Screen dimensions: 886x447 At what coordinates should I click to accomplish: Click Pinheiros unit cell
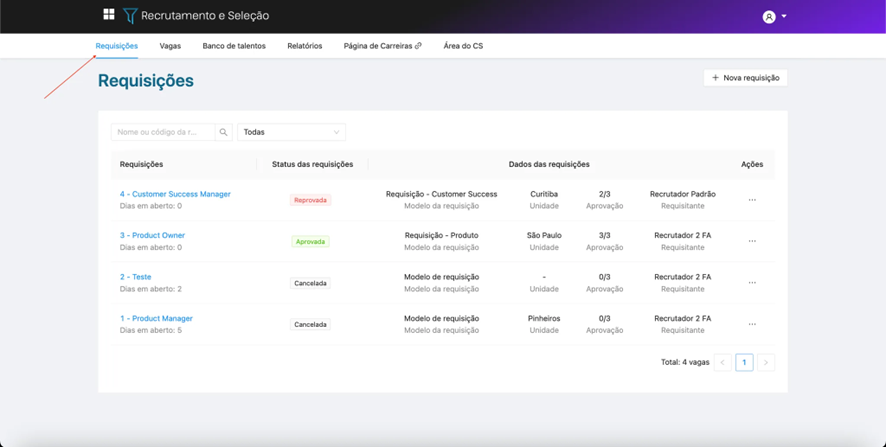point(544,318)
